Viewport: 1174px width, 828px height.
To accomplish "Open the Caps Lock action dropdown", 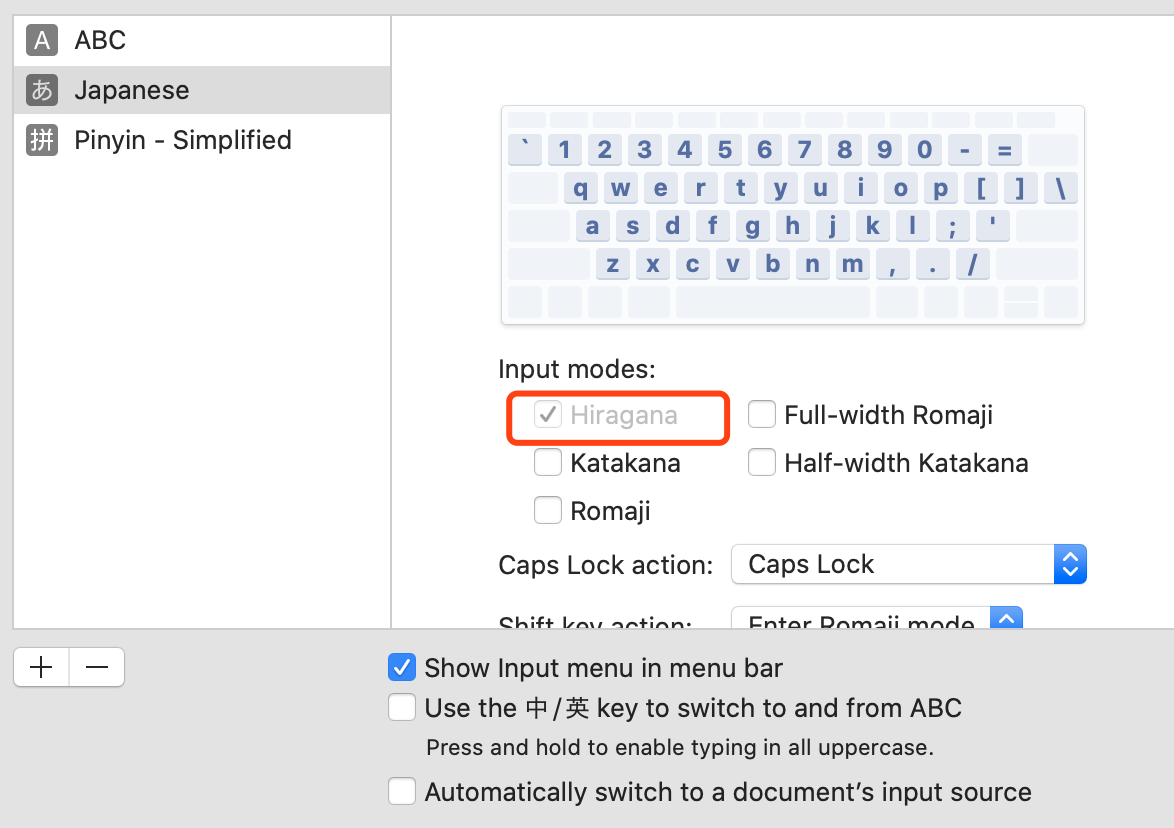I will point(908,565).
